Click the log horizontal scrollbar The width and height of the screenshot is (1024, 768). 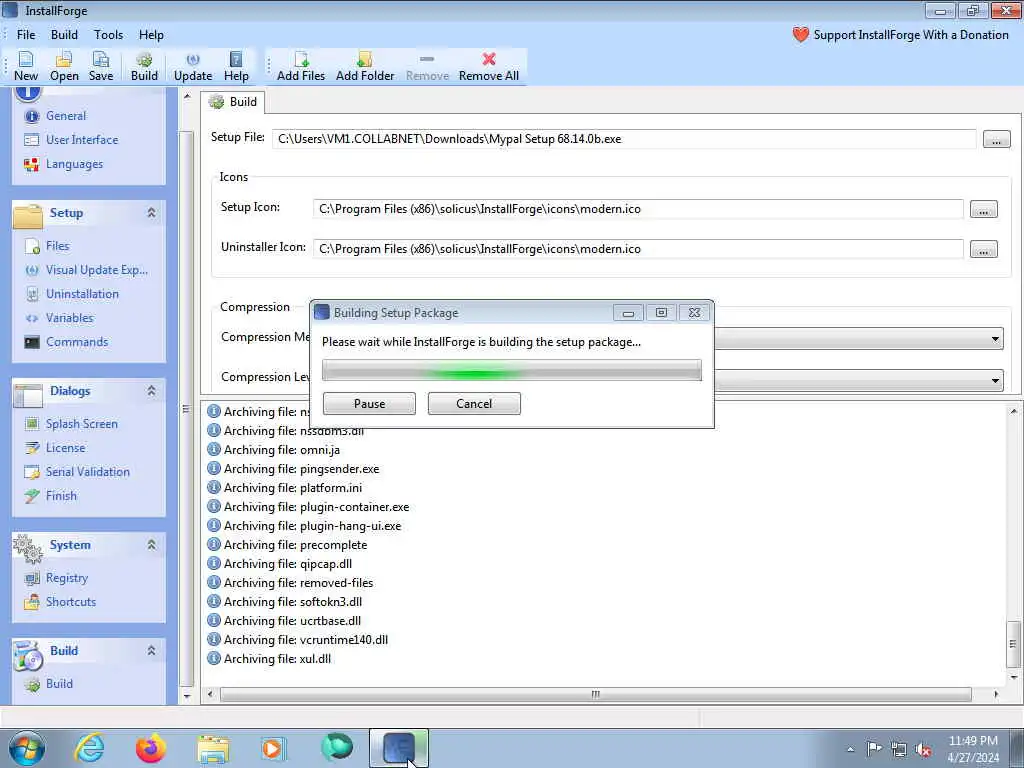tap(596, 694)
